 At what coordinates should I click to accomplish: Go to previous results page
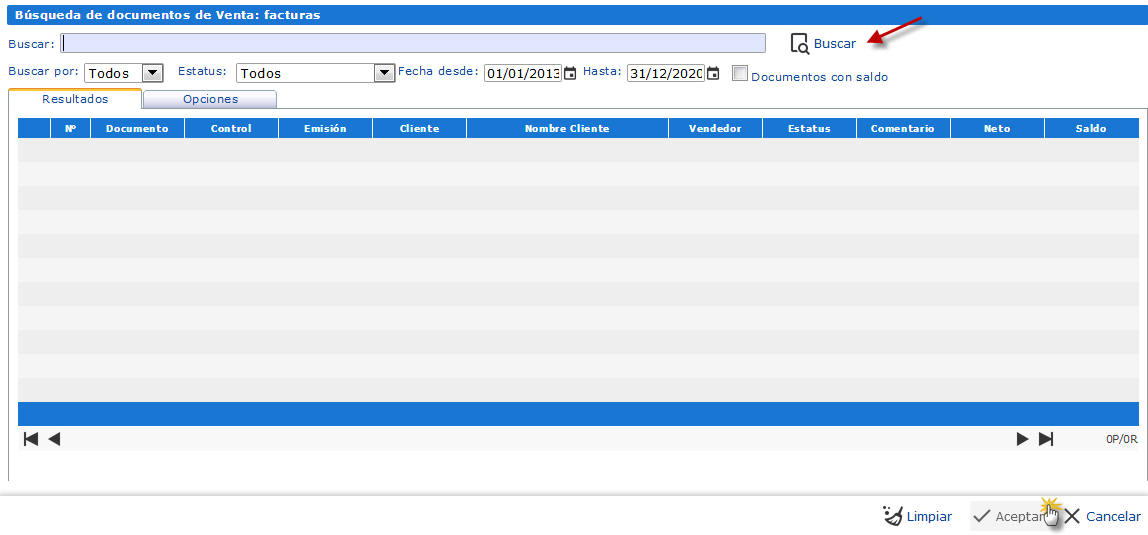coord(54,439)
